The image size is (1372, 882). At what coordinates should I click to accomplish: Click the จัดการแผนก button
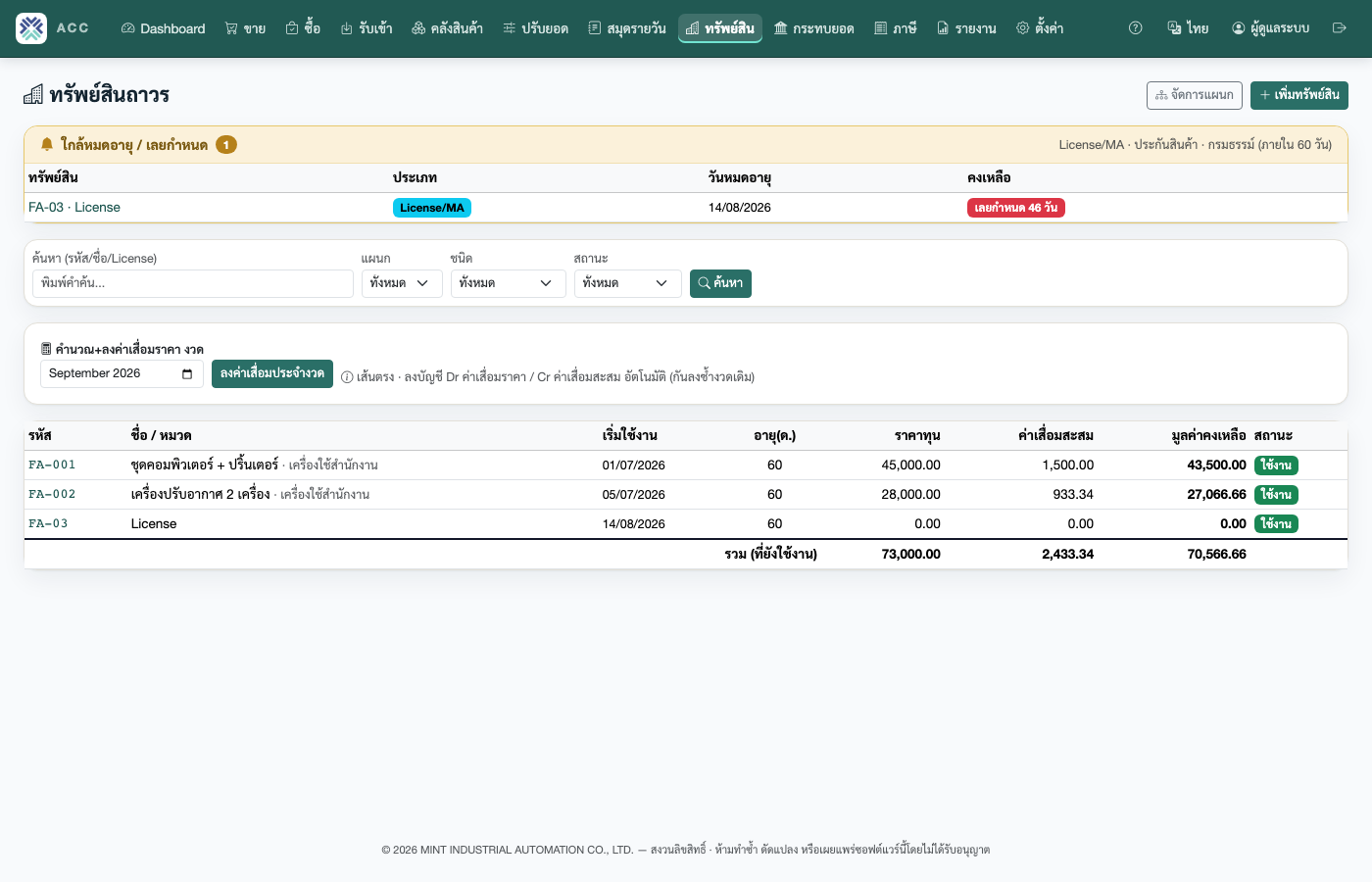tap(1195, 95)
